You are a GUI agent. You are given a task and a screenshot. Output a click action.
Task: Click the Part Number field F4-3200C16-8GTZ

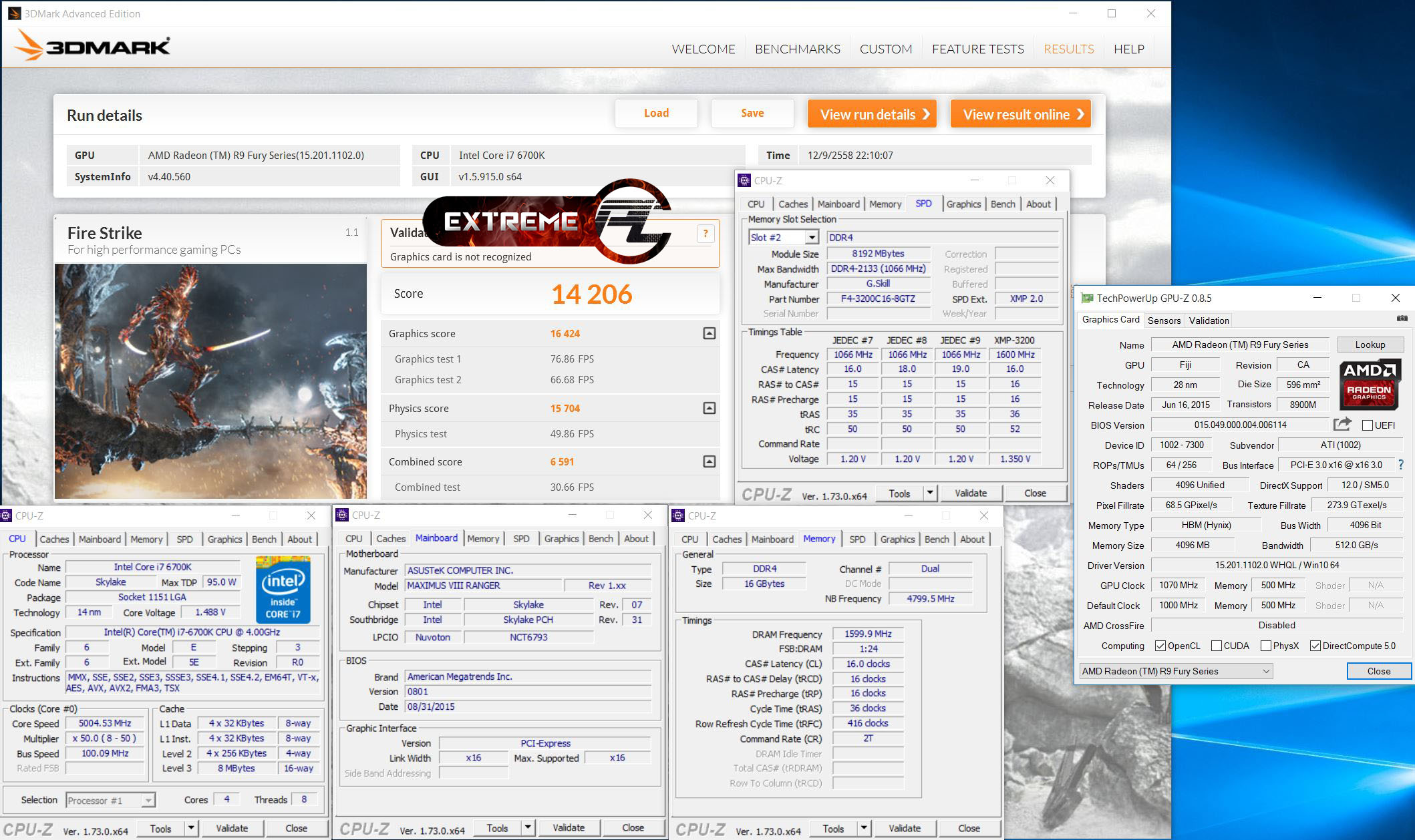point(878,298)
